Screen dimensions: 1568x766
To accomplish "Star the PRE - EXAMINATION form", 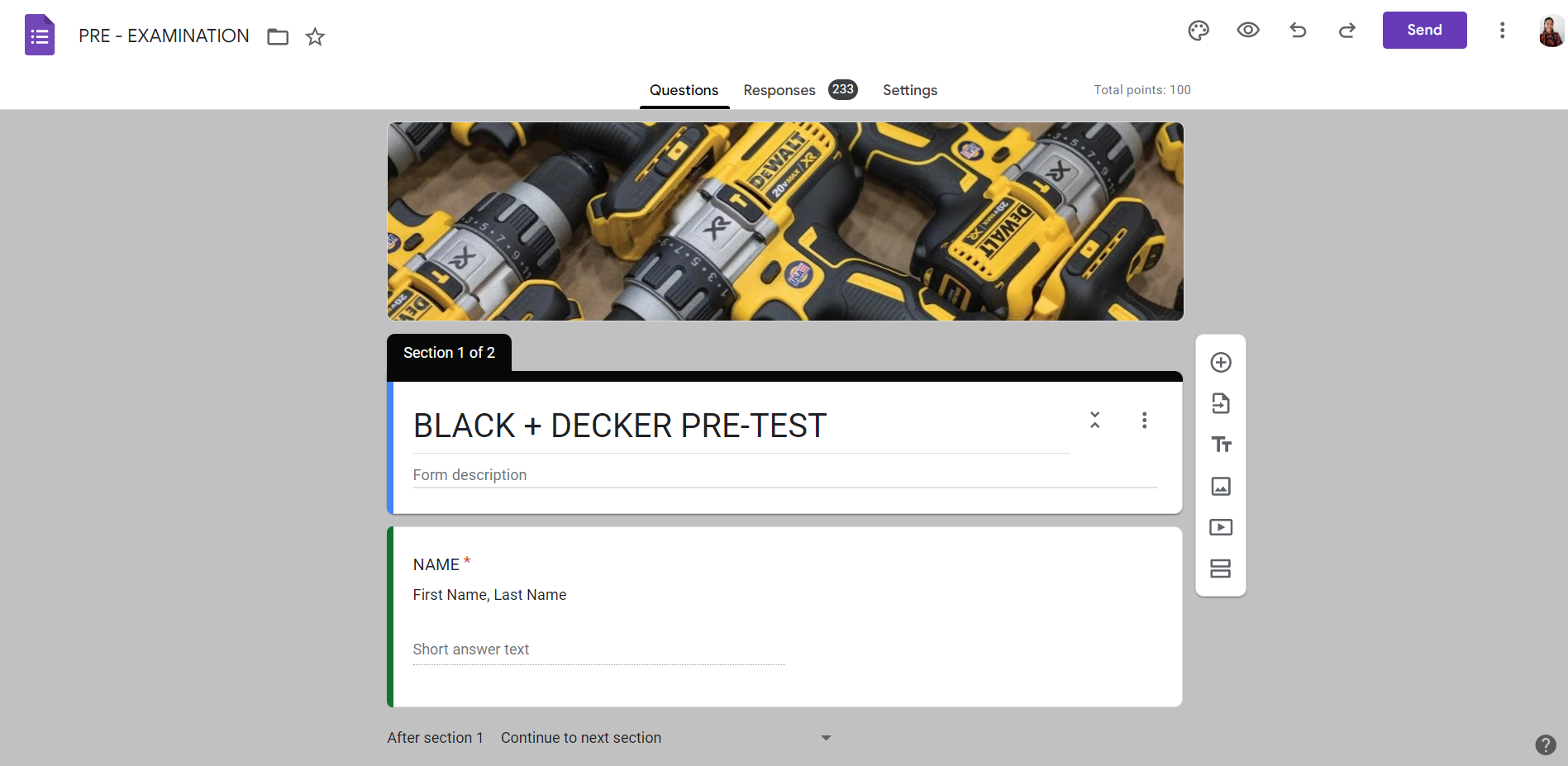I will click(315, 36).
